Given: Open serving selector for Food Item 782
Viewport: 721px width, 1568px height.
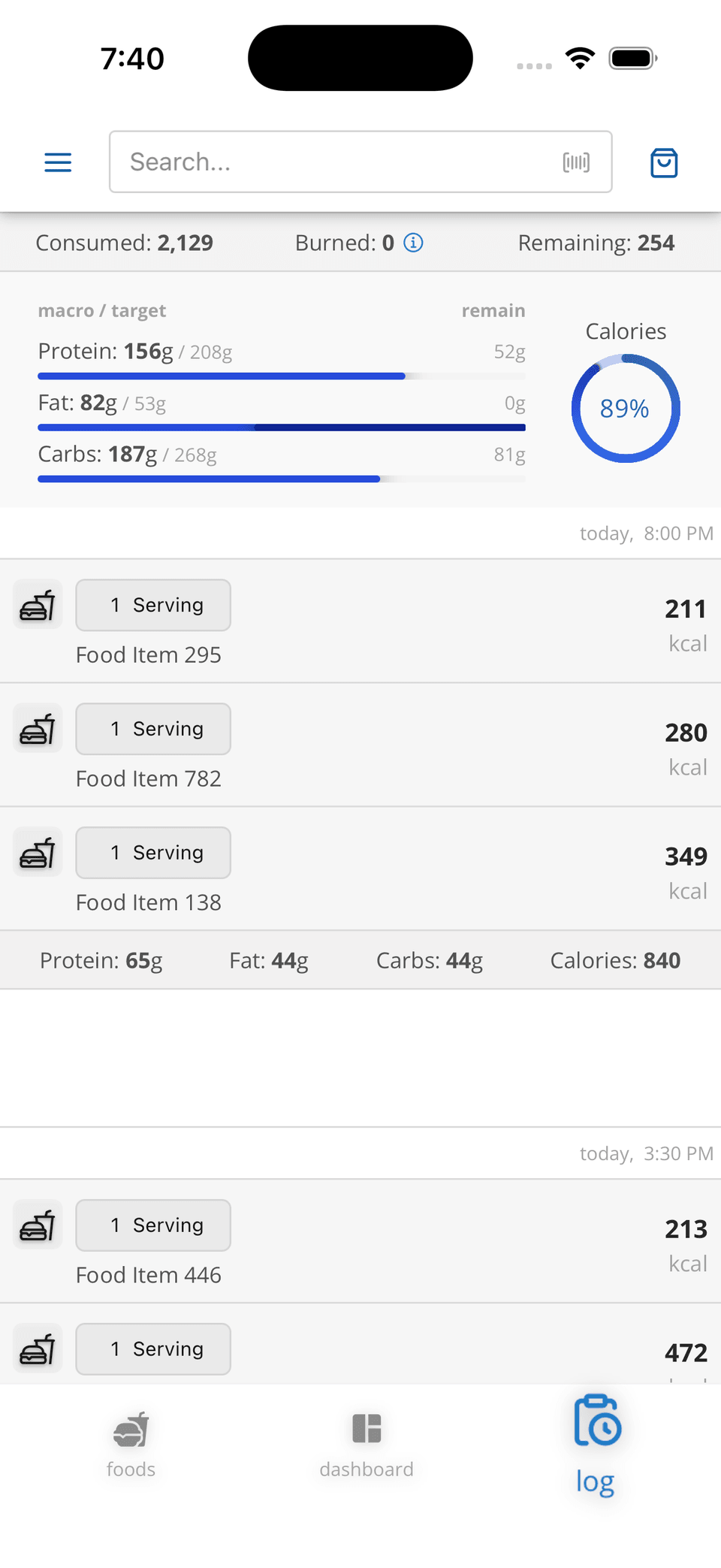Looking at the screenshot, I should pyautogui.click(x=153, y=730).
